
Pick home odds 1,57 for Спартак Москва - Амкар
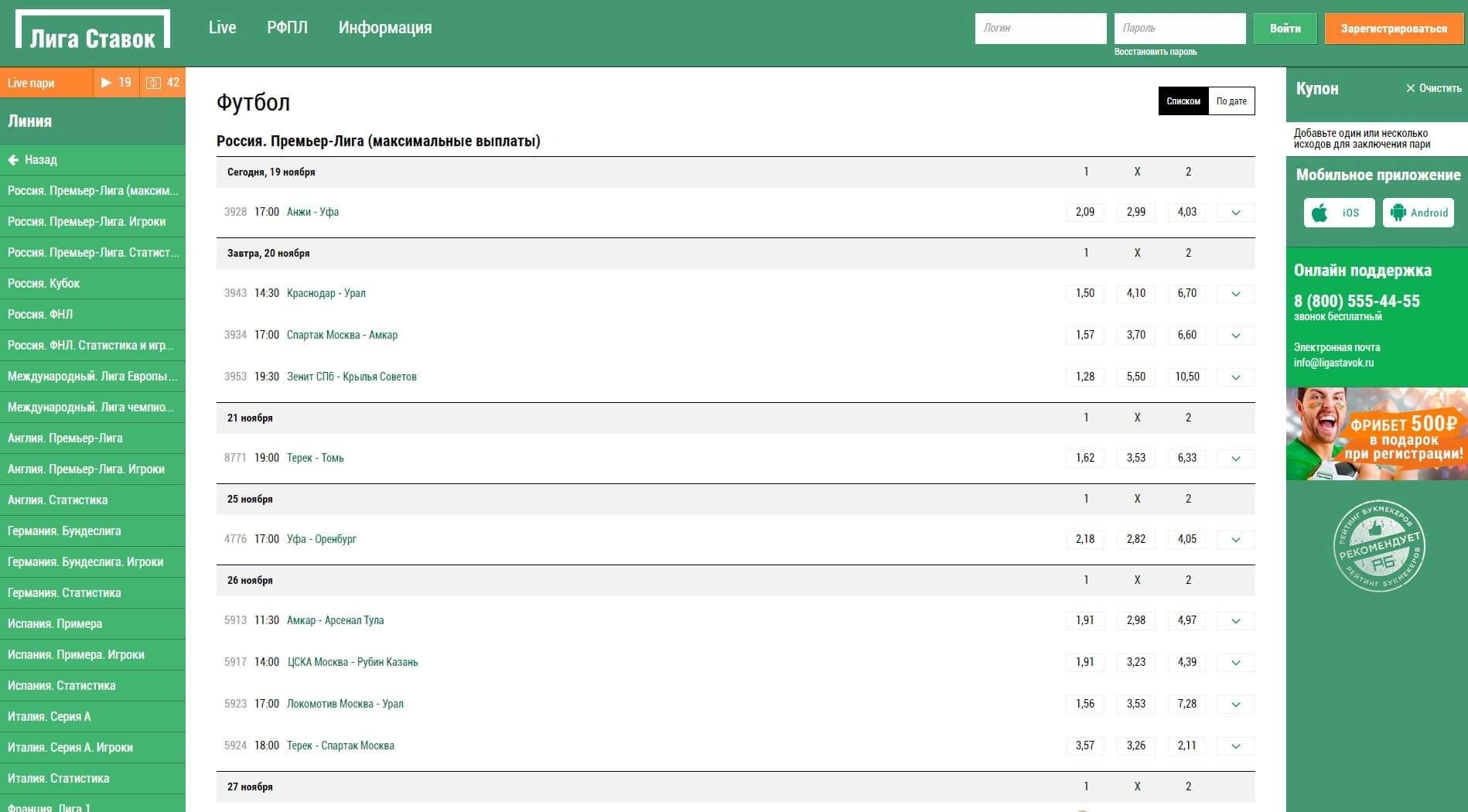click(x=1085, y=335)
